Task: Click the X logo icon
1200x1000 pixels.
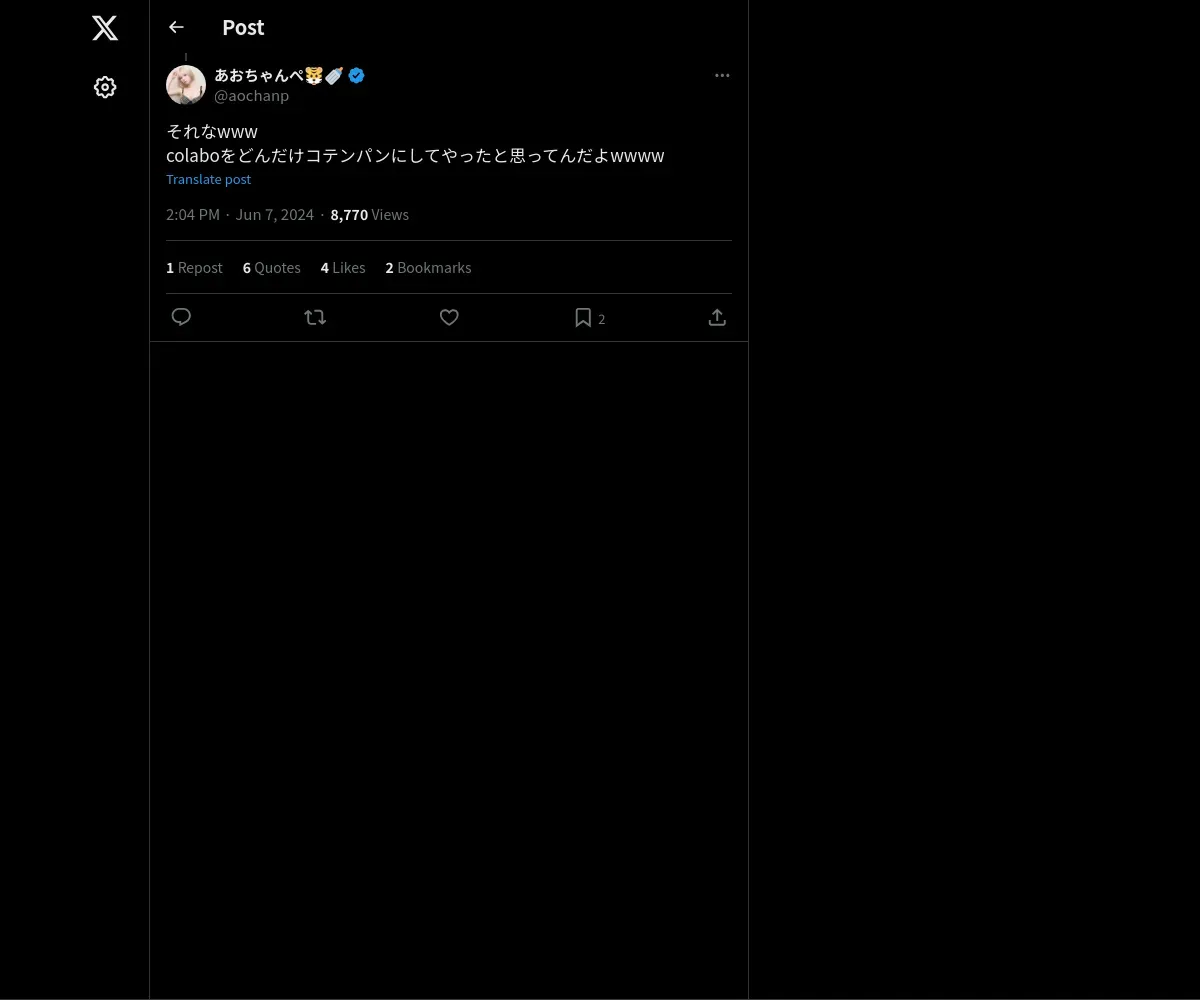Action: tap(105, 28)
